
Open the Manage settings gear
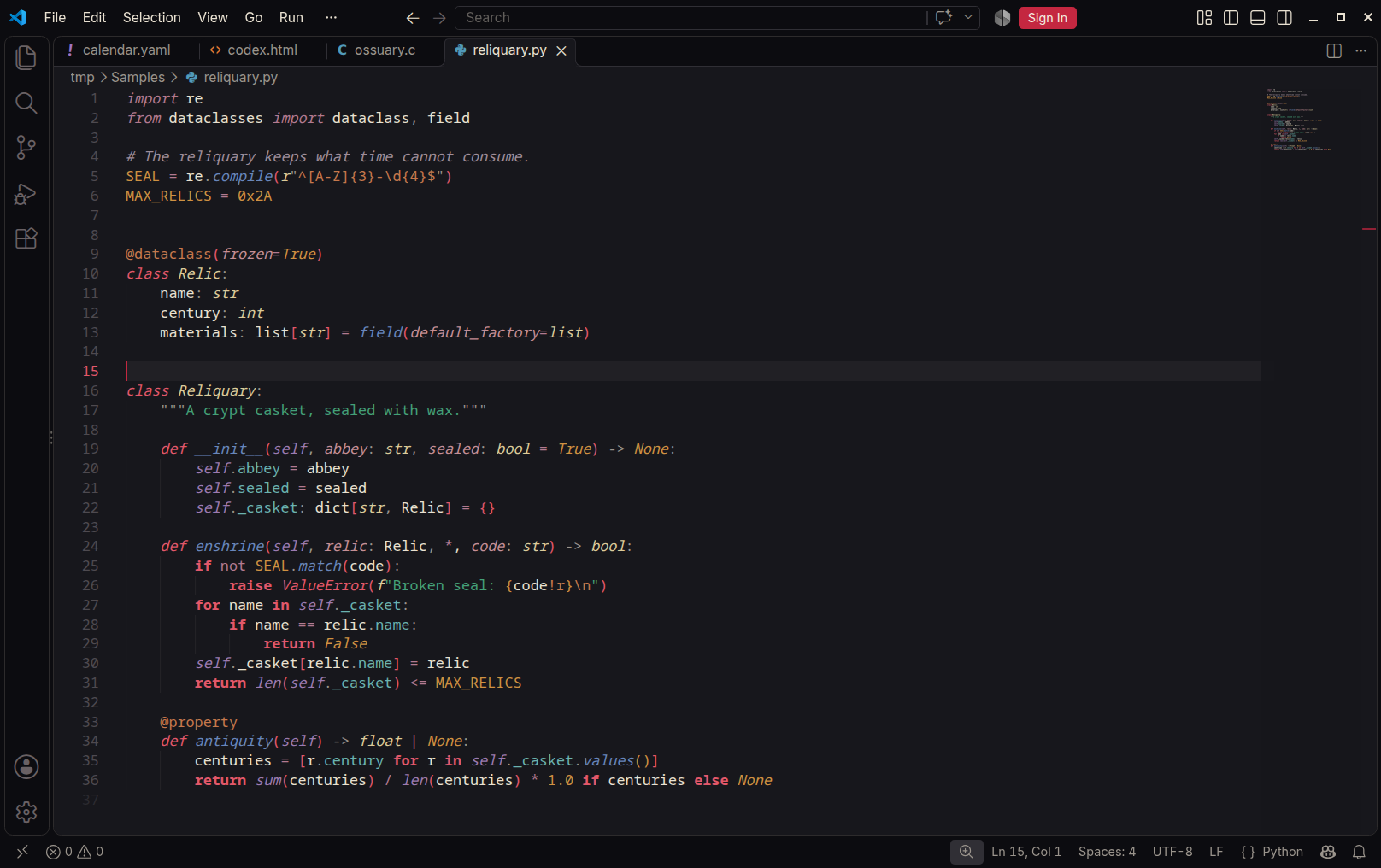pyautogui.click(x=26, y=812)
